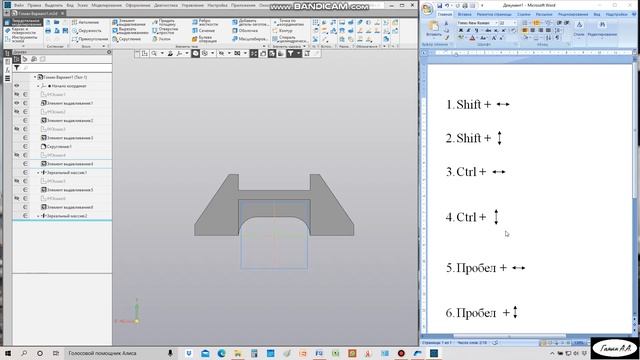Click the font color swatch in Word
The height and width of the screenshot is (360, 640).
tap(472, 38)
